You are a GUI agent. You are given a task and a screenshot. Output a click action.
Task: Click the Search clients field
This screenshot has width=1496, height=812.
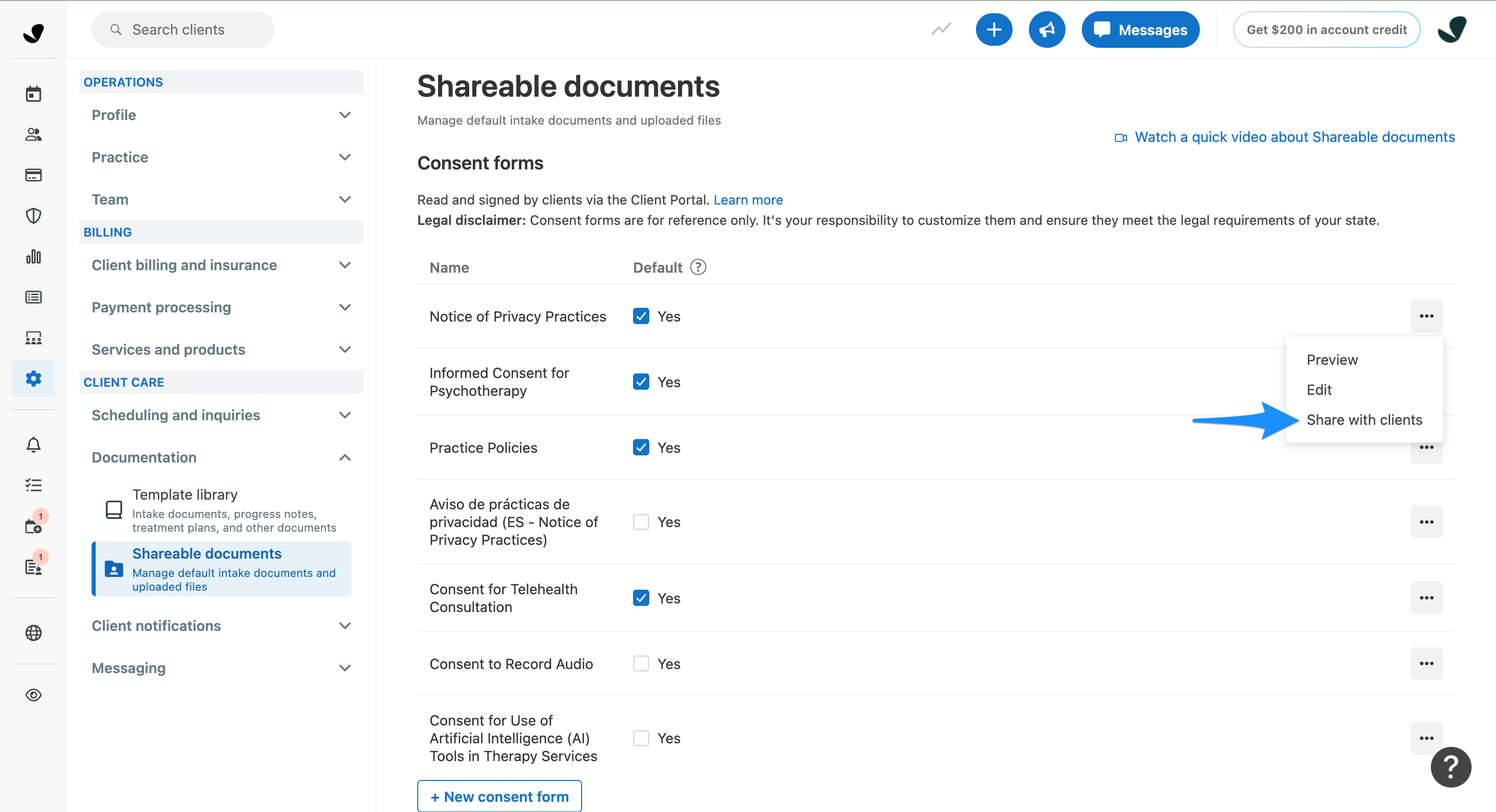click(x=183, y=30)
